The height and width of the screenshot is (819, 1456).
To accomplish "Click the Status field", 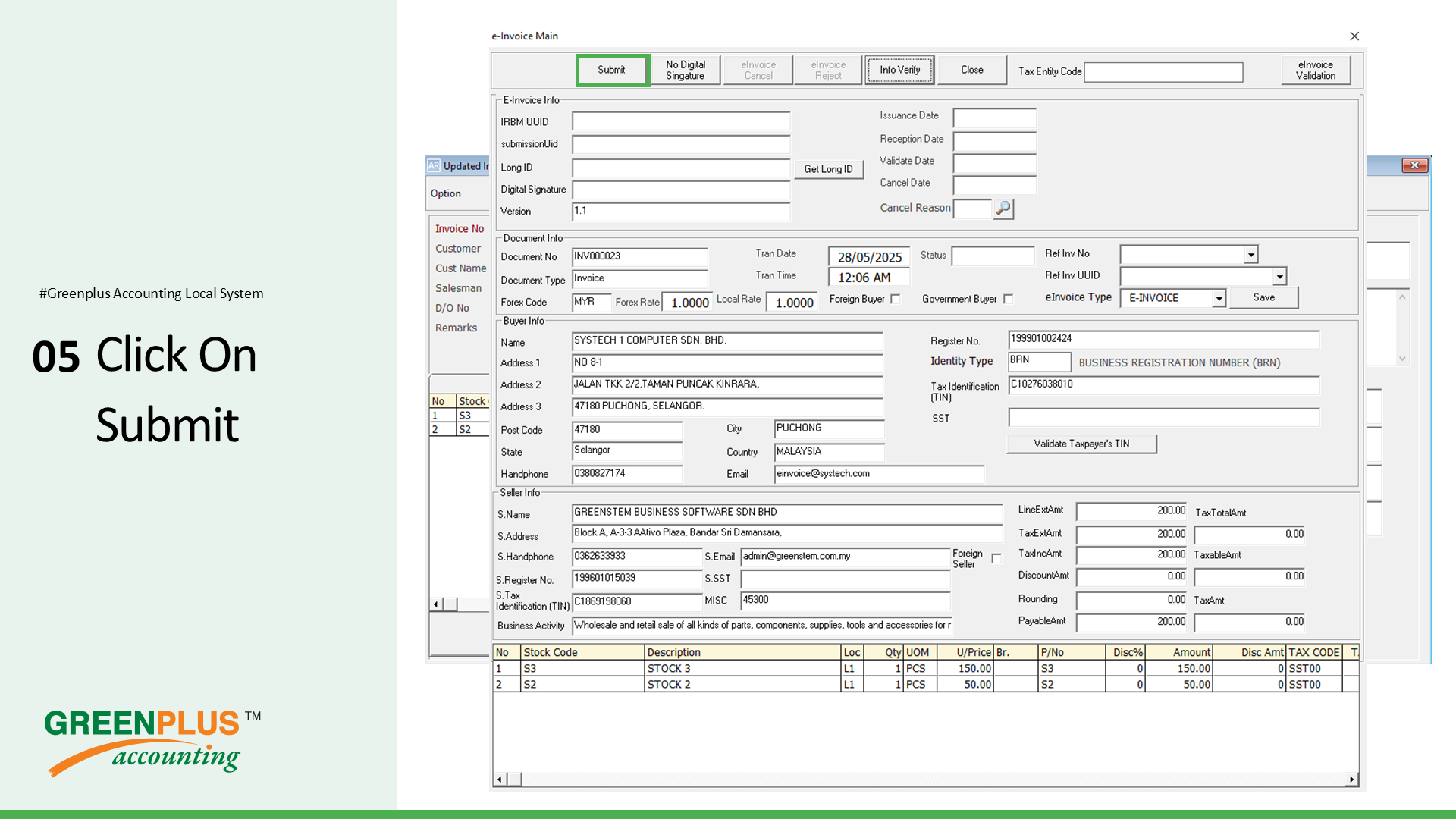I will [993, 256].
